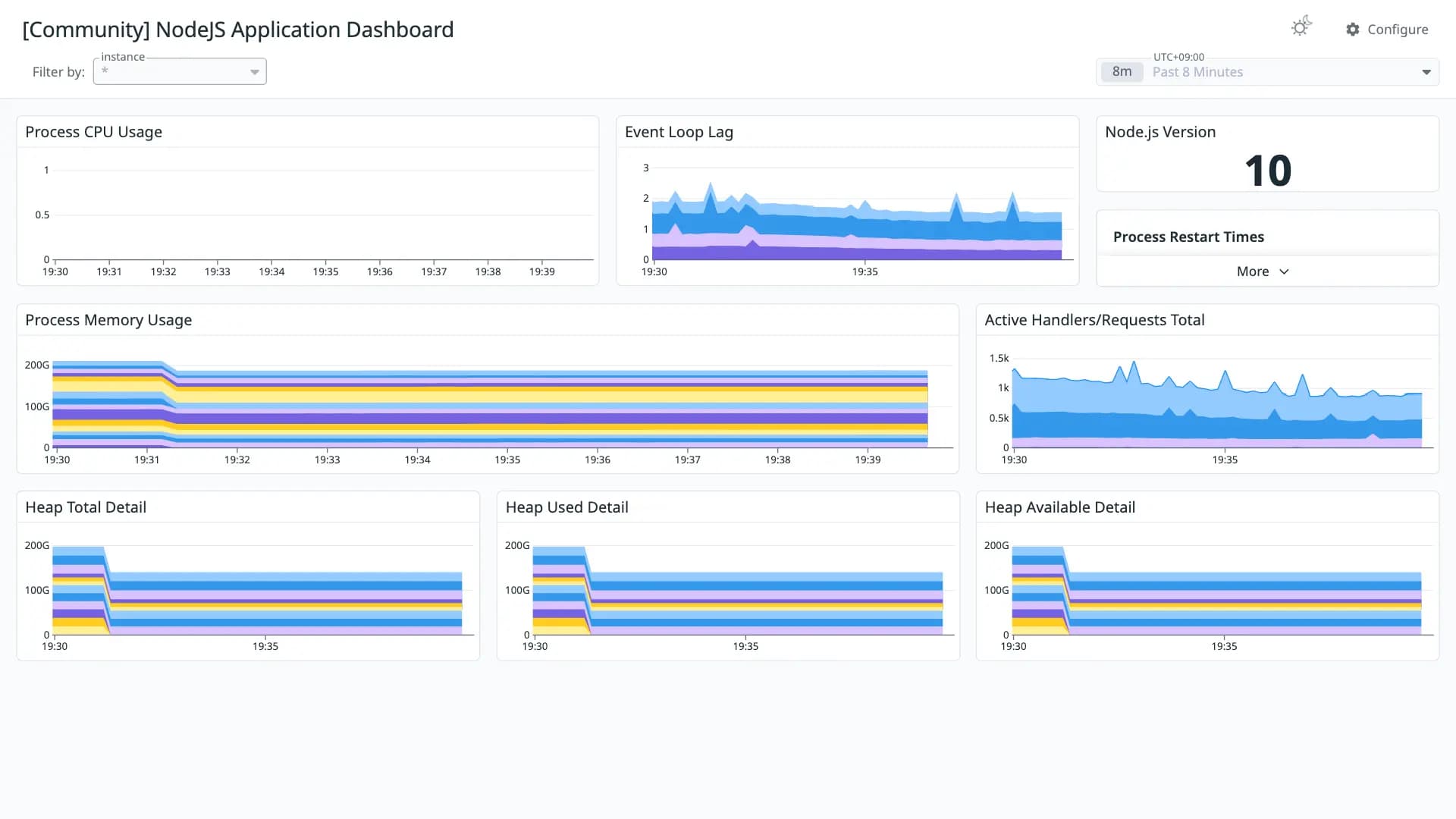Click the 19:34 tick on Process CPU Usage chart
This screenshot has width=1456, height=819.
pos(271,271)
